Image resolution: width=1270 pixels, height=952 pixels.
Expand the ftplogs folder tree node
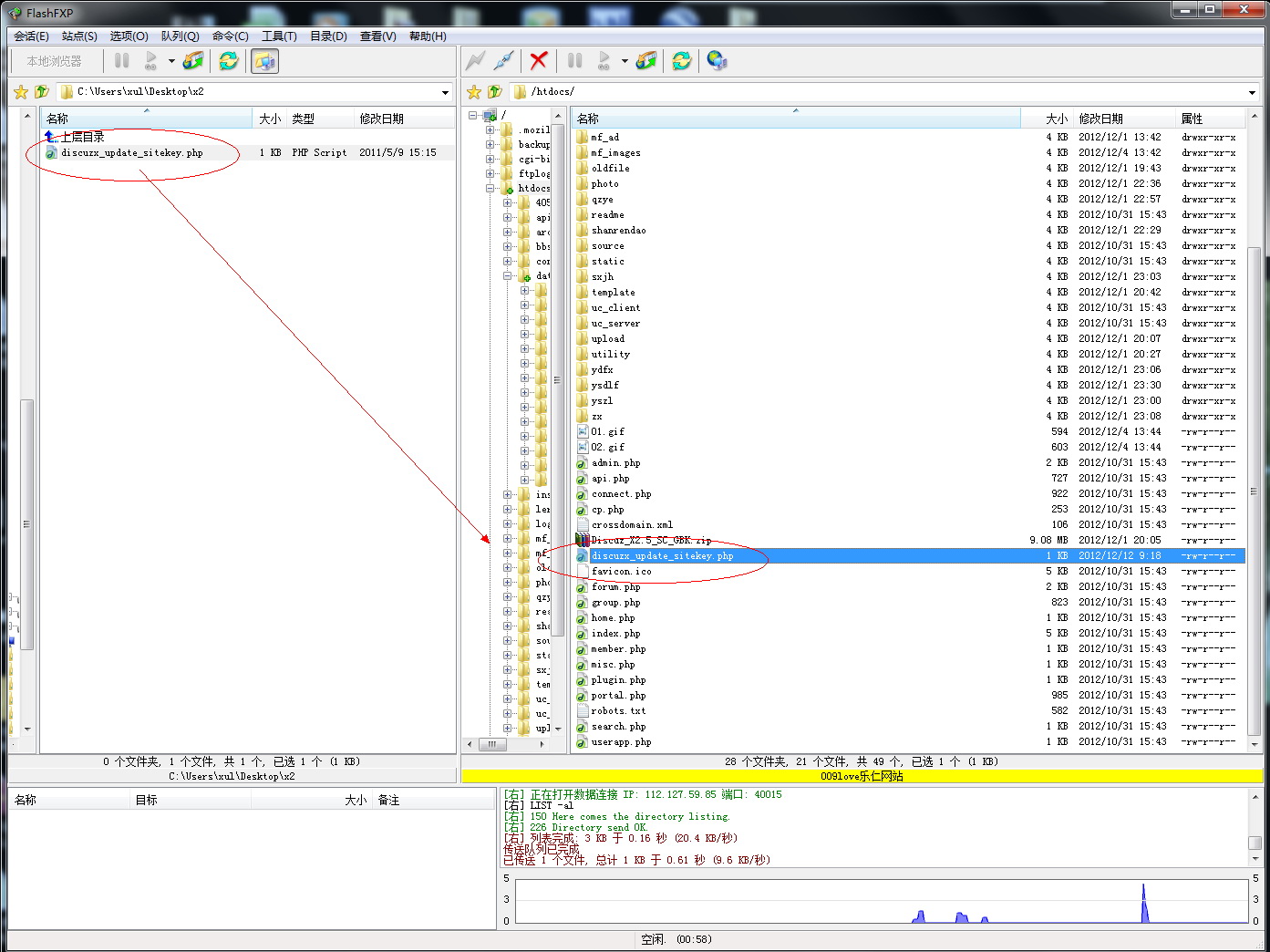(490, 173)
